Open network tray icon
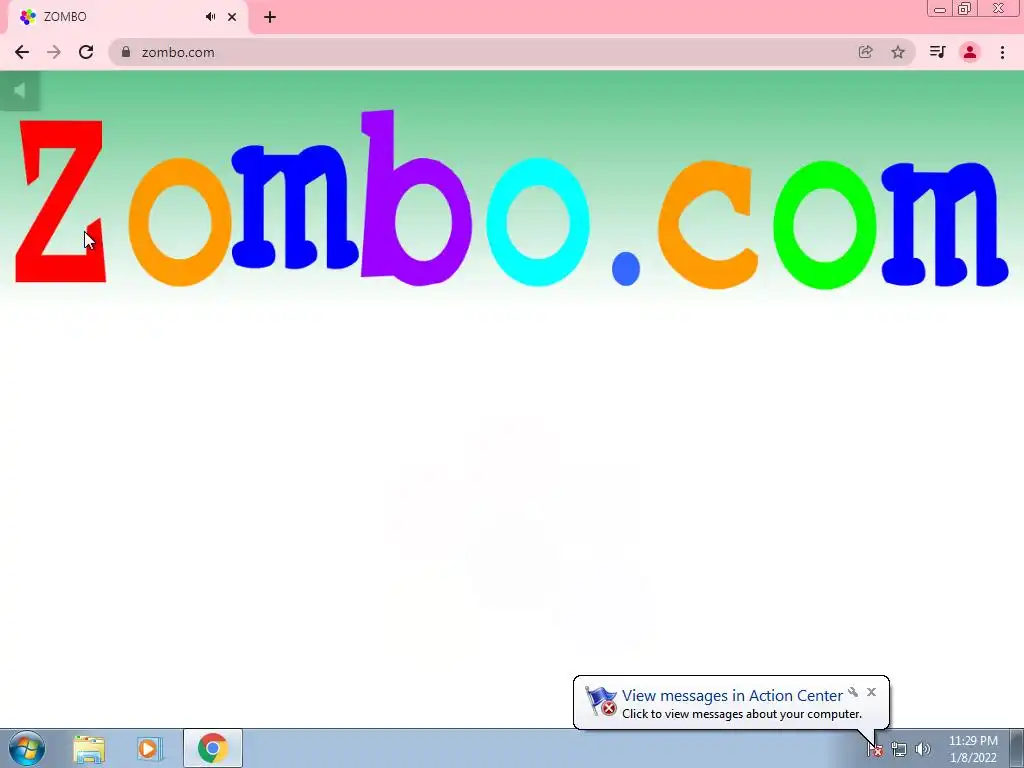The image size is (1024, 768). point(899,750)
